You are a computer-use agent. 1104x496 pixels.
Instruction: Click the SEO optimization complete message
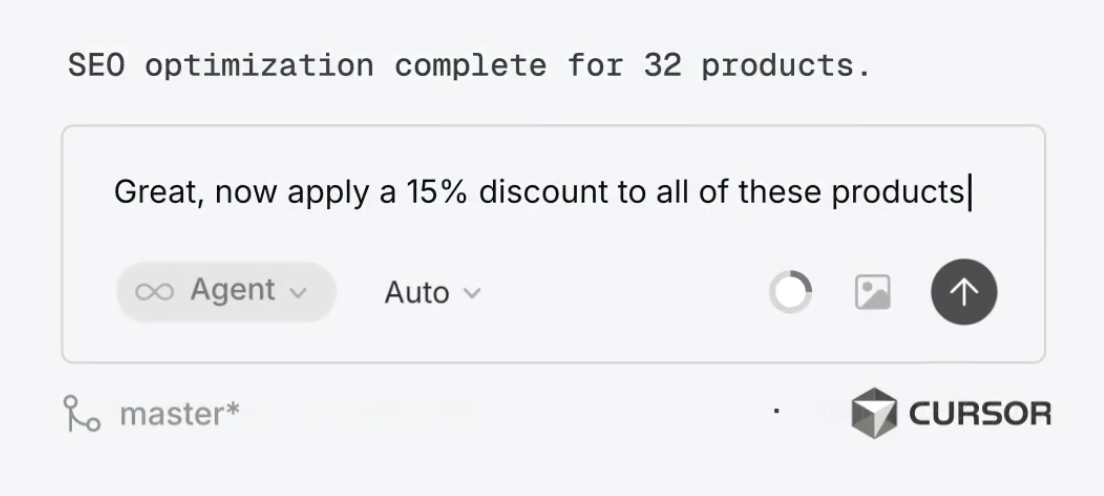[x=469, y=66]
